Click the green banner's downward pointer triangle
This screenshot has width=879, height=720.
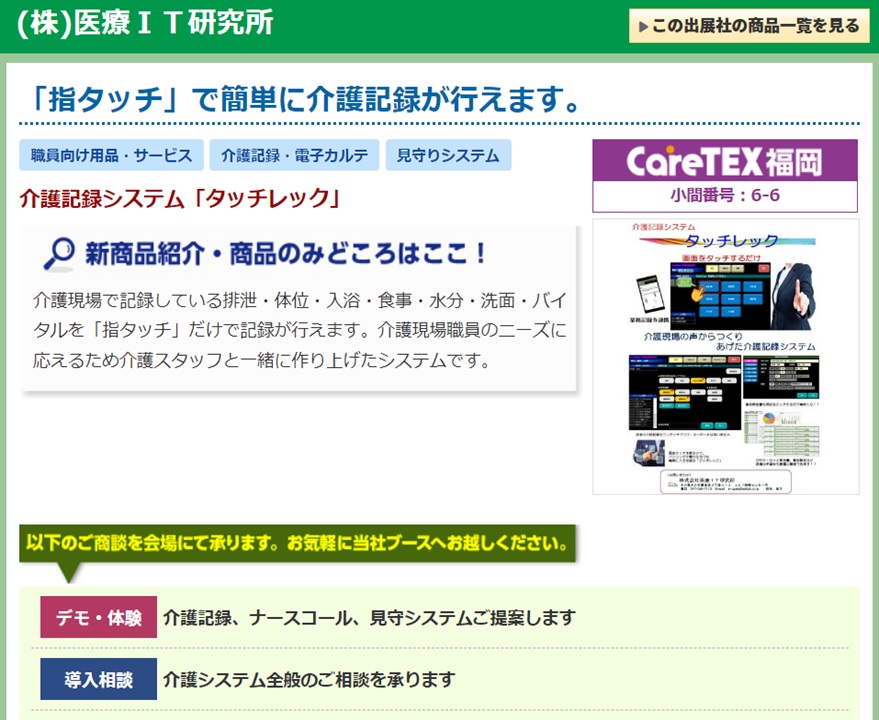tap(68, 572)
